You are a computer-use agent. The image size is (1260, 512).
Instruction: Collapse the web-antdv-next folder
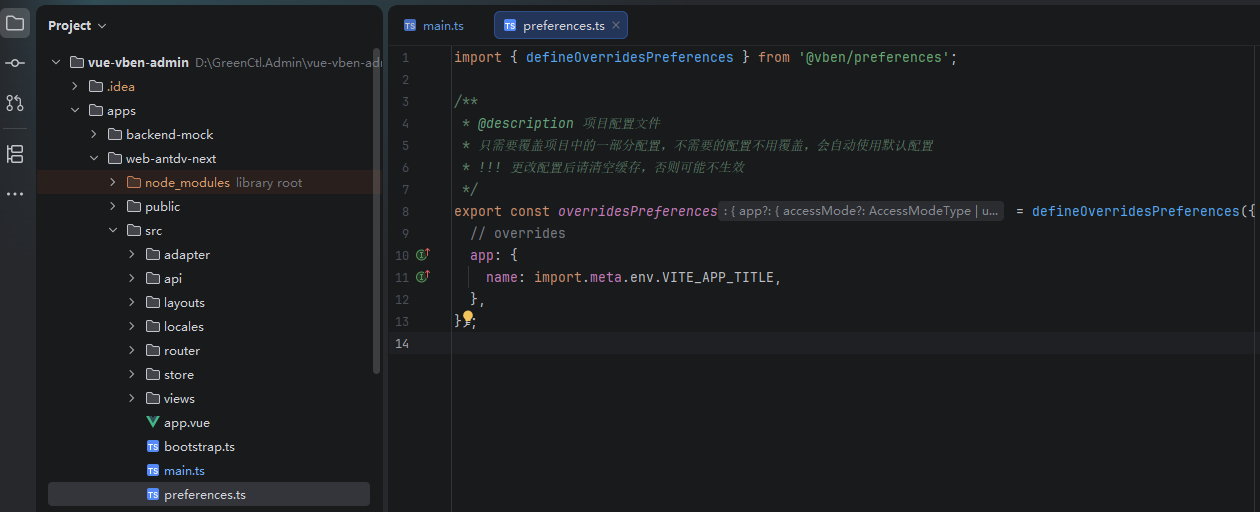[x=94, y=158]
